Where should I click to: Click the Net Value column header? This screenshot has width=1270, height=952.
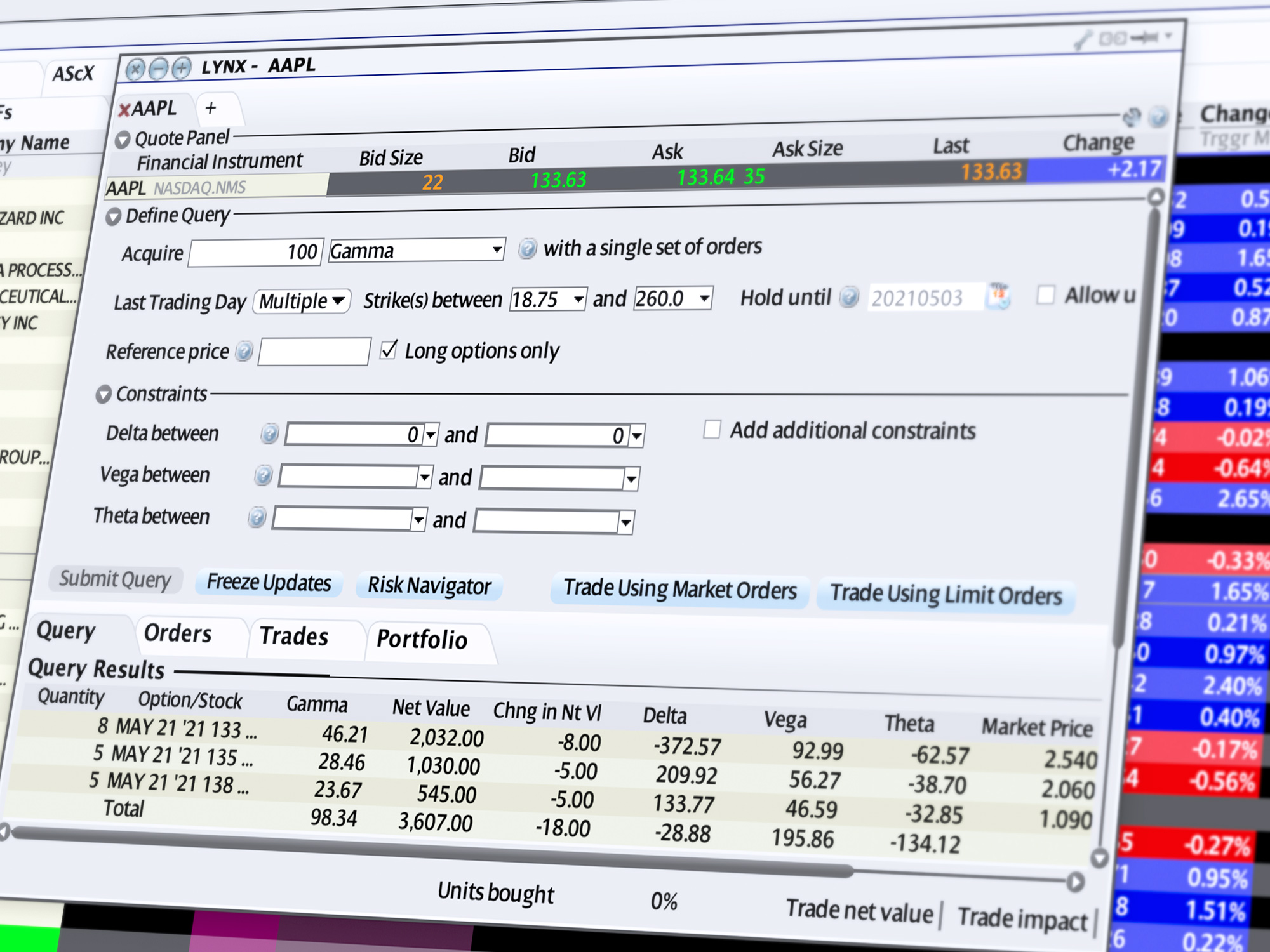point(431,708)
